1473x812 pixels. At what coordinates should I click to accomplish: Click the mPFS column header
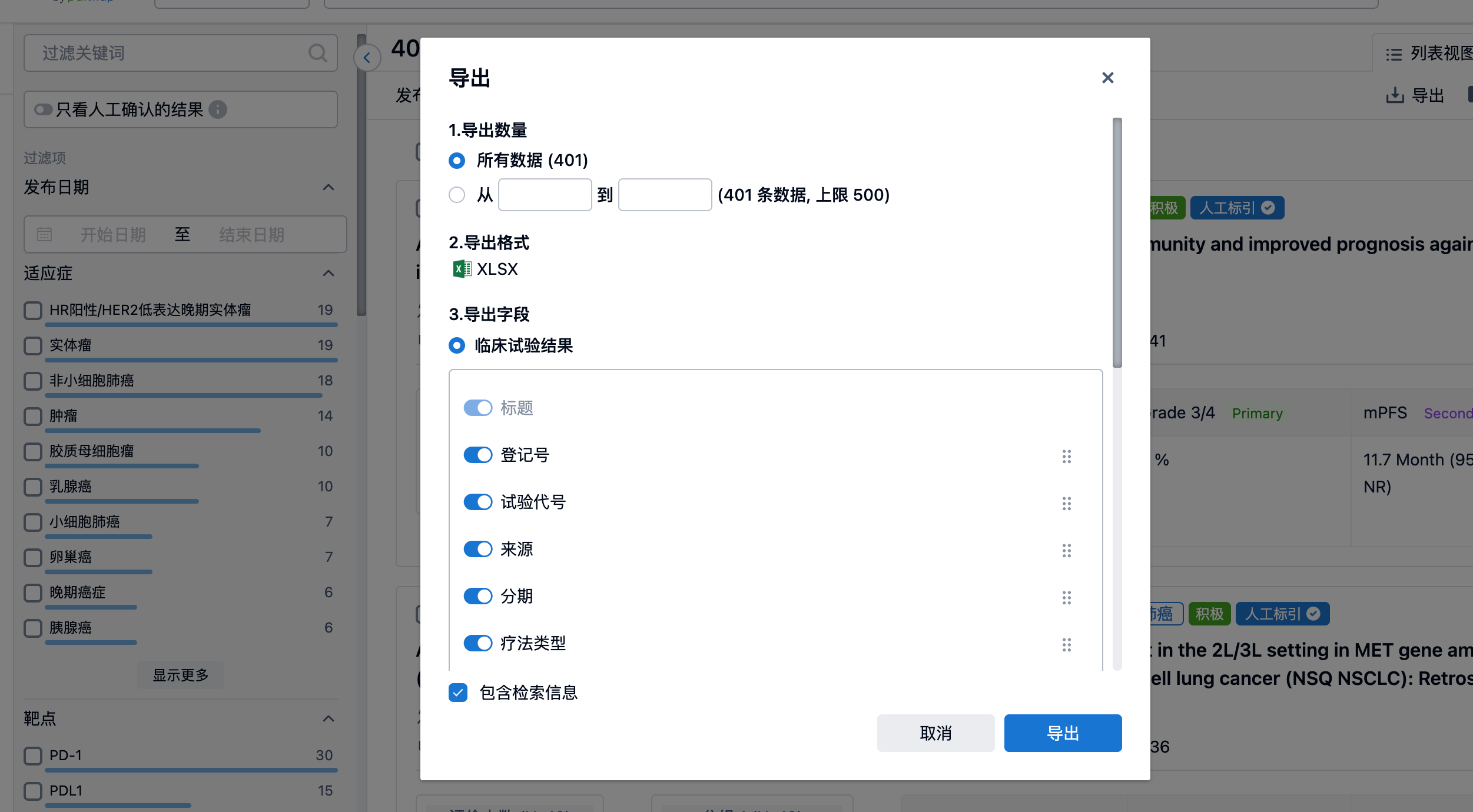click(1385, 412)
